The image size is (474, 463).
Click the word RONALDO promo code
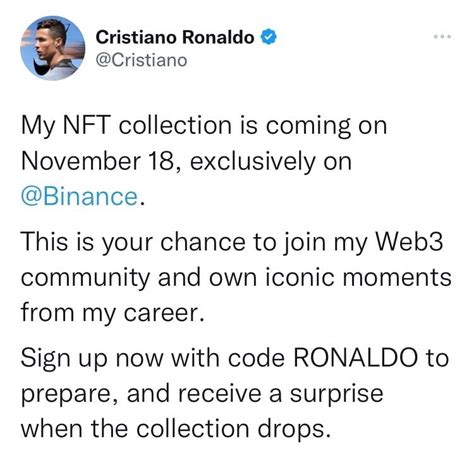pyautogui.click(x=355, y=358)
